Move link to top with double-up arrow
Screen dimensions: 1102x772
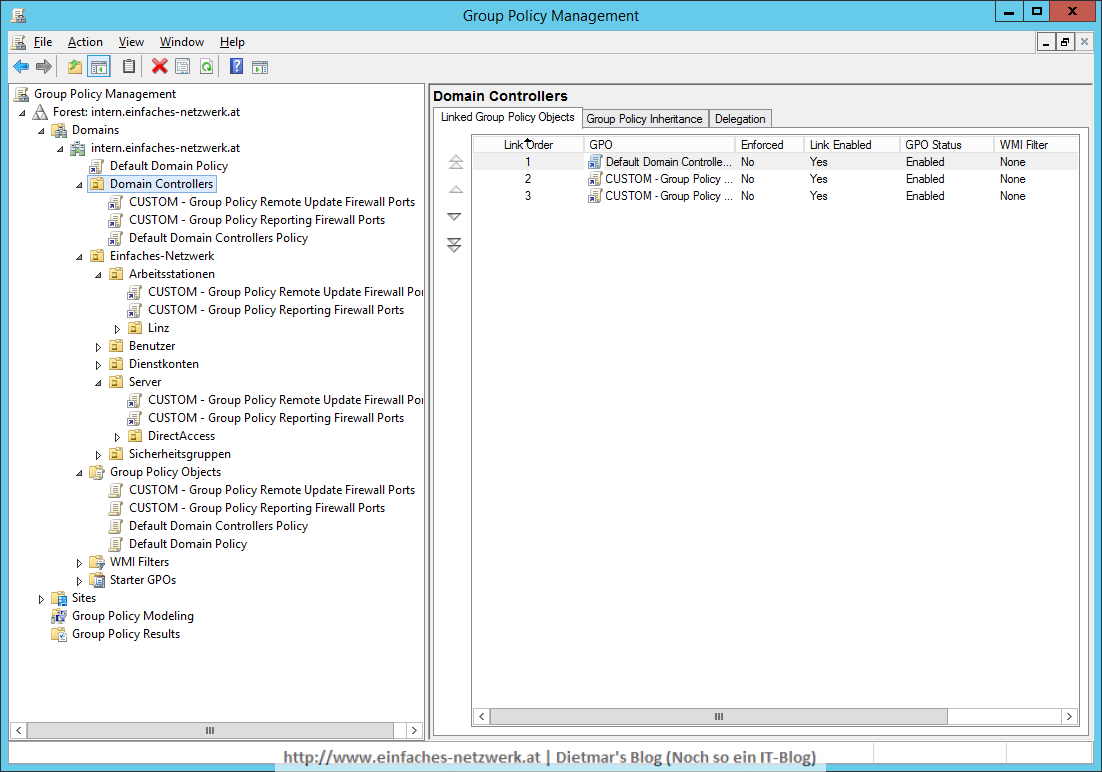455,162
